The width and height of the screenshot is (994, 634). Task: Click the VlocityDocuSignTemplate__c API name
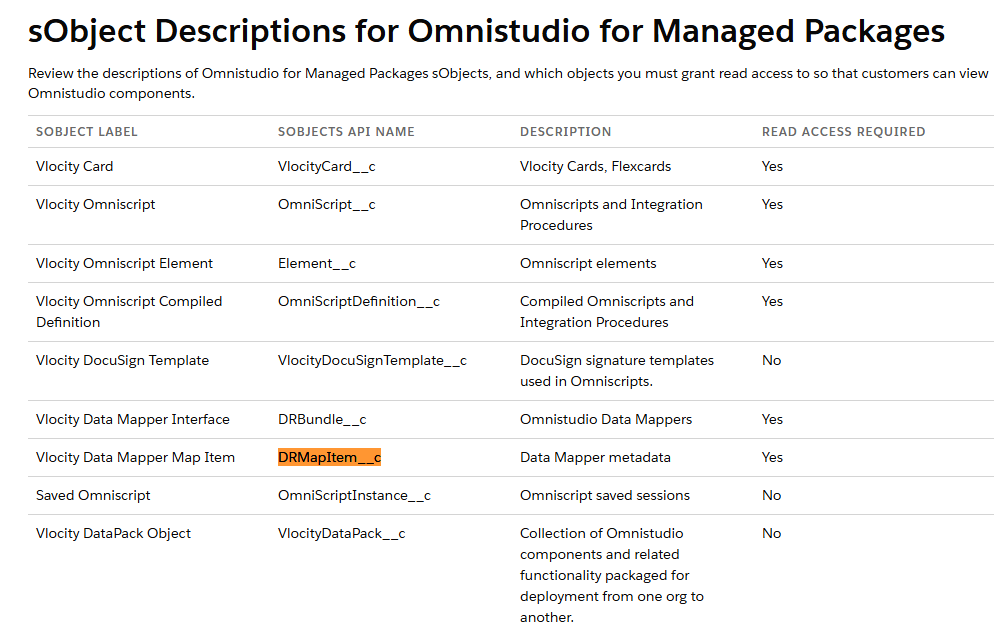point(372,360)
